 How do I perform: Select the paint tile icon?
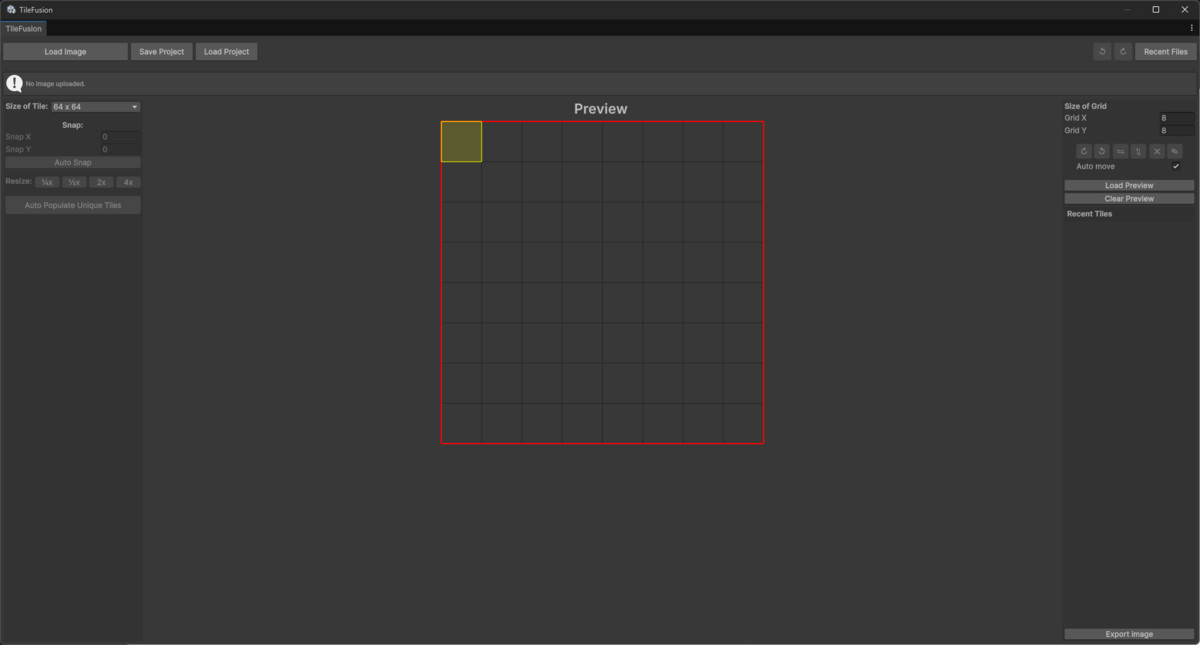coord(1175,151)
